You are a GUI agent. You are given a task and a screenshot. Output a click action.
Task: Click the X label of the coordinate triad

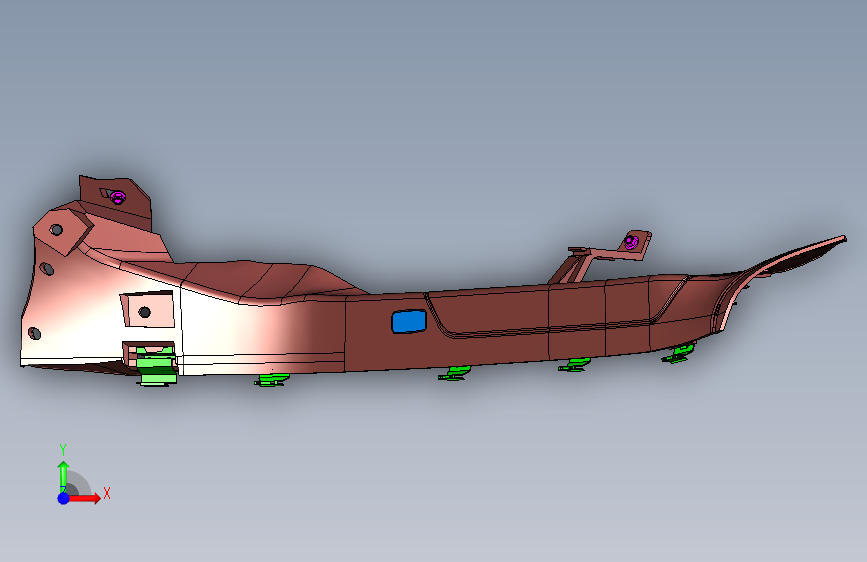coord(107,493)
